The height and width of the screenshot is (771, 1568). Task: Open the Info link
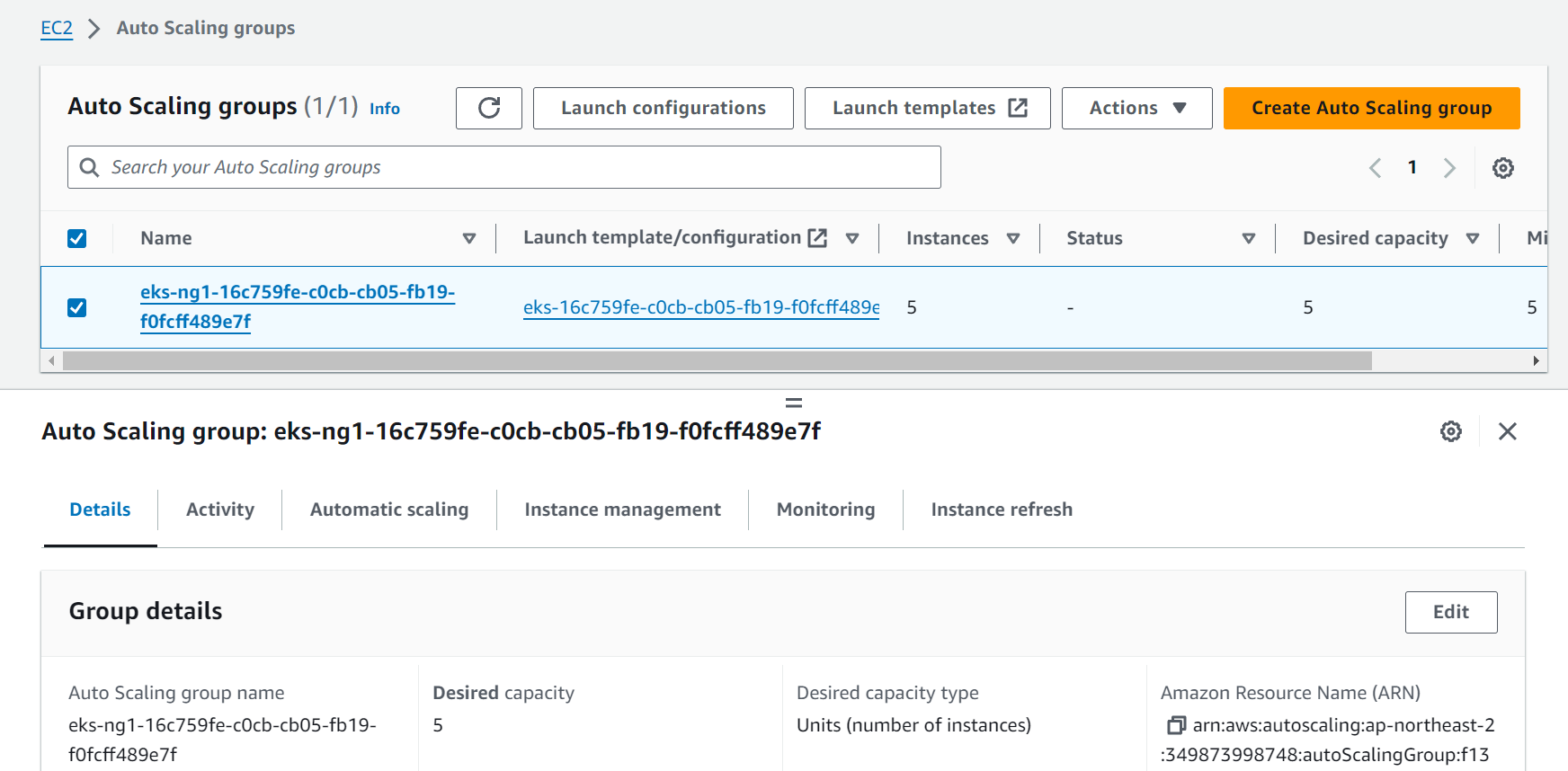[385, 109]
